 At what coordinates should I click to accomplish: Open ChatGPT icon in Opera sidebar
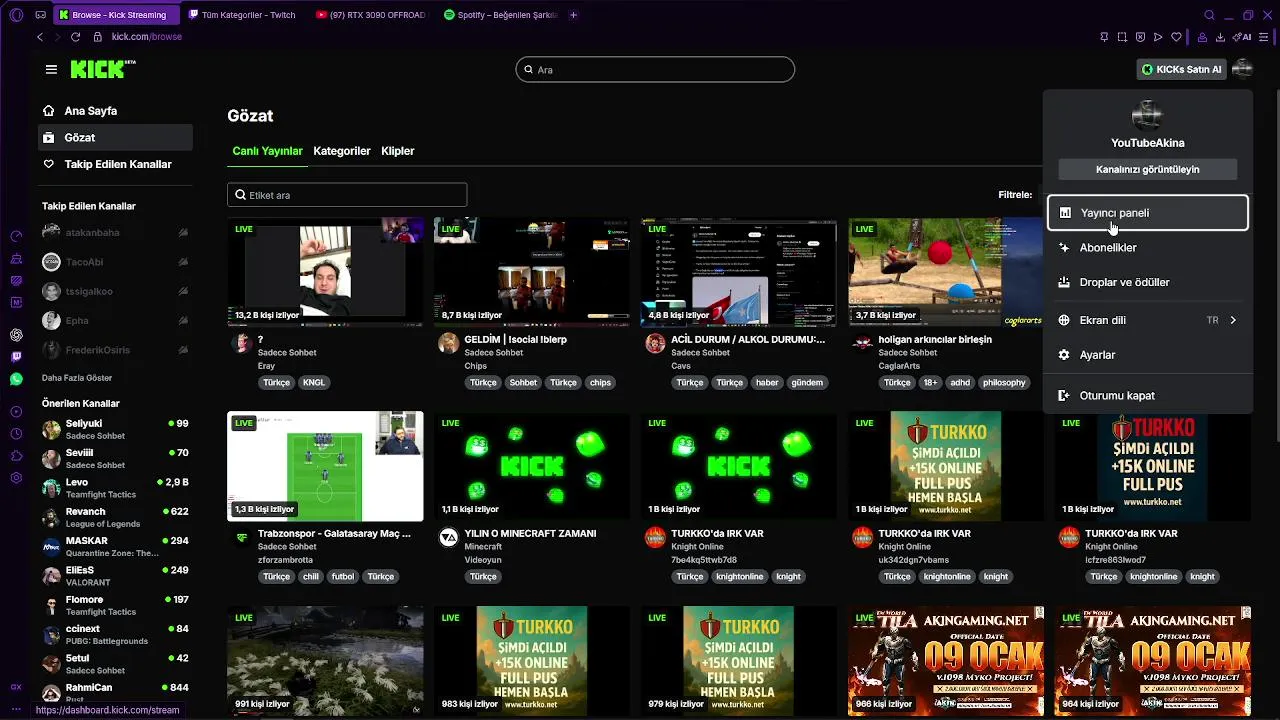coord(16,335)
